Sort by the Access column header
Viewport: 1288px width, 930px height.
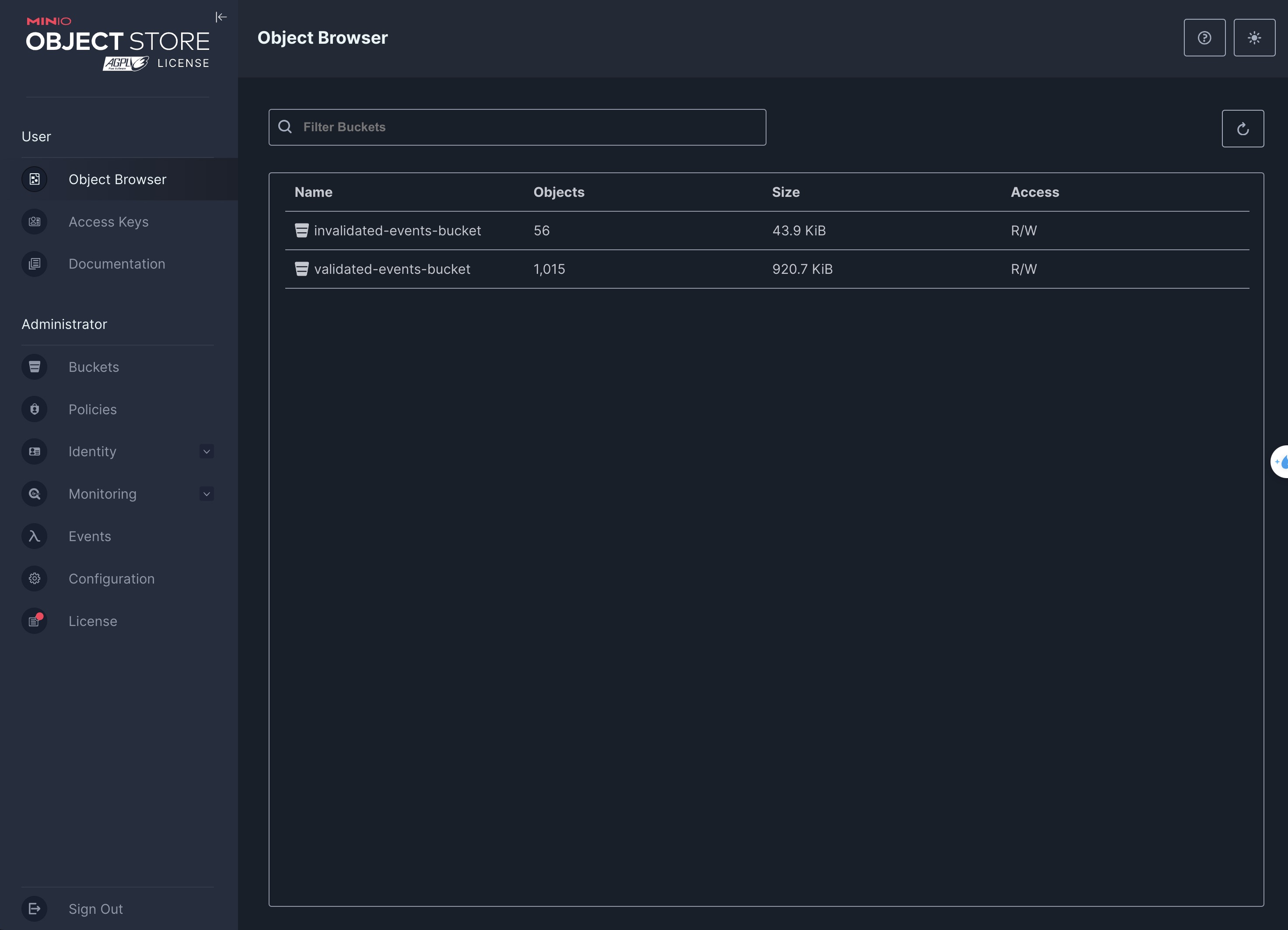[1035, 192]
